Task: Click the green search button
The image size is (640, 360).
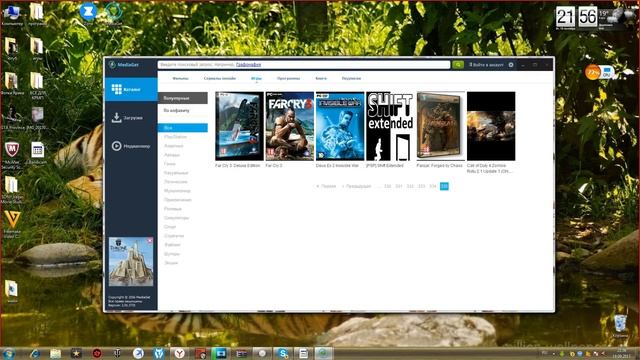Action: [458, 64]
